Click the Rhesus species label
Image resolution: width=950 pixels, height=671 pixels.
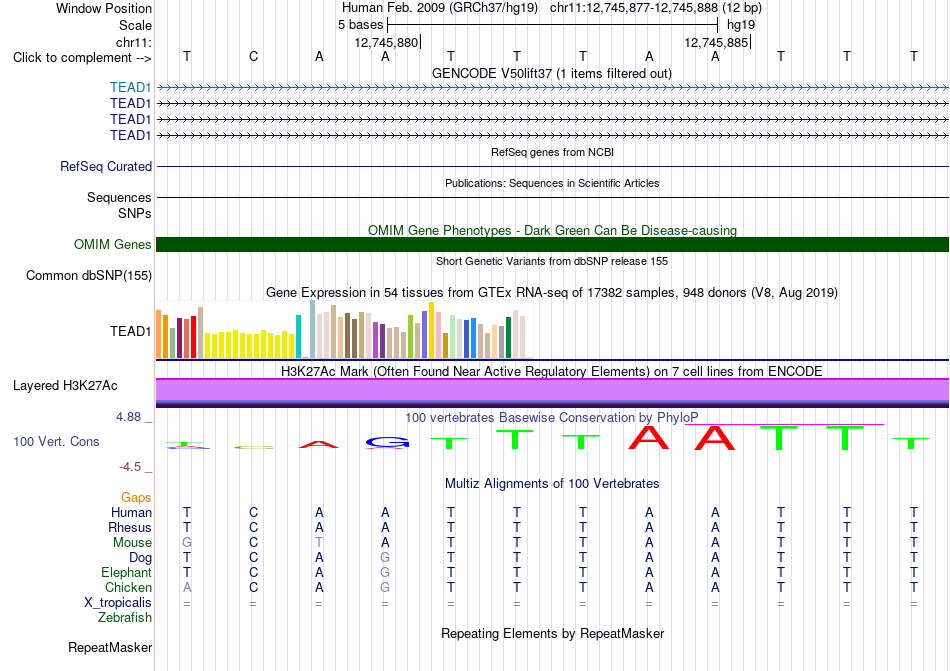130,528
